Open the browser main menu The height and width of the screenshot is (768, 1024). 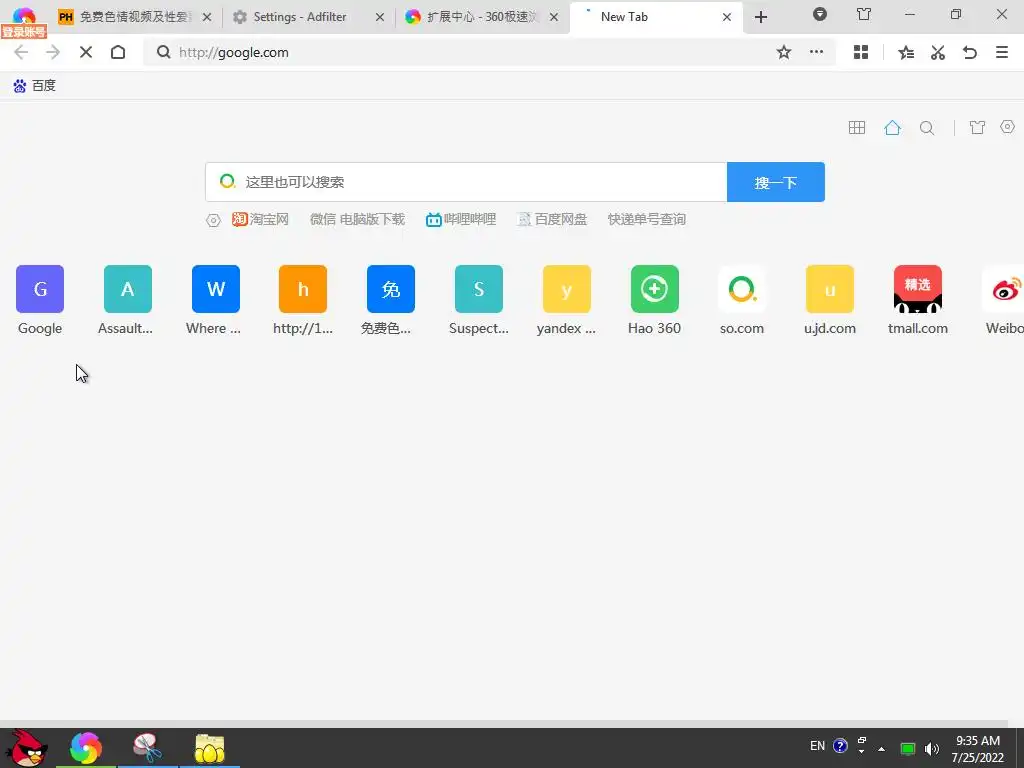tap(1002, 52)
